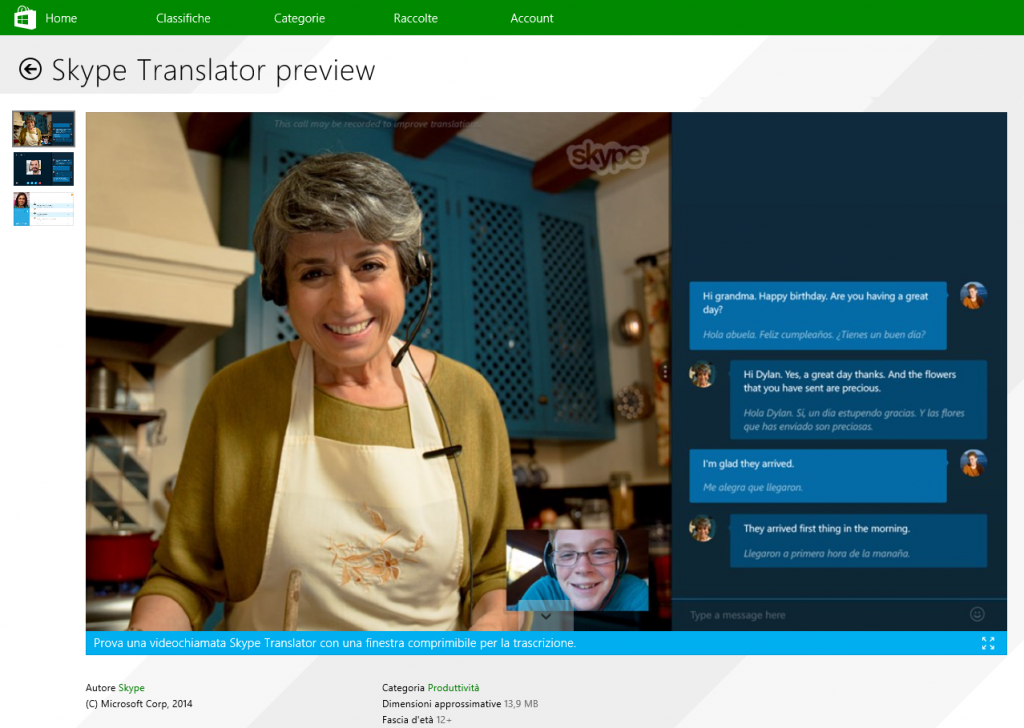Click the back arrow beside the page title
Image resolution: width=1024 pixels, height=728 pixels.
(31, 69)
